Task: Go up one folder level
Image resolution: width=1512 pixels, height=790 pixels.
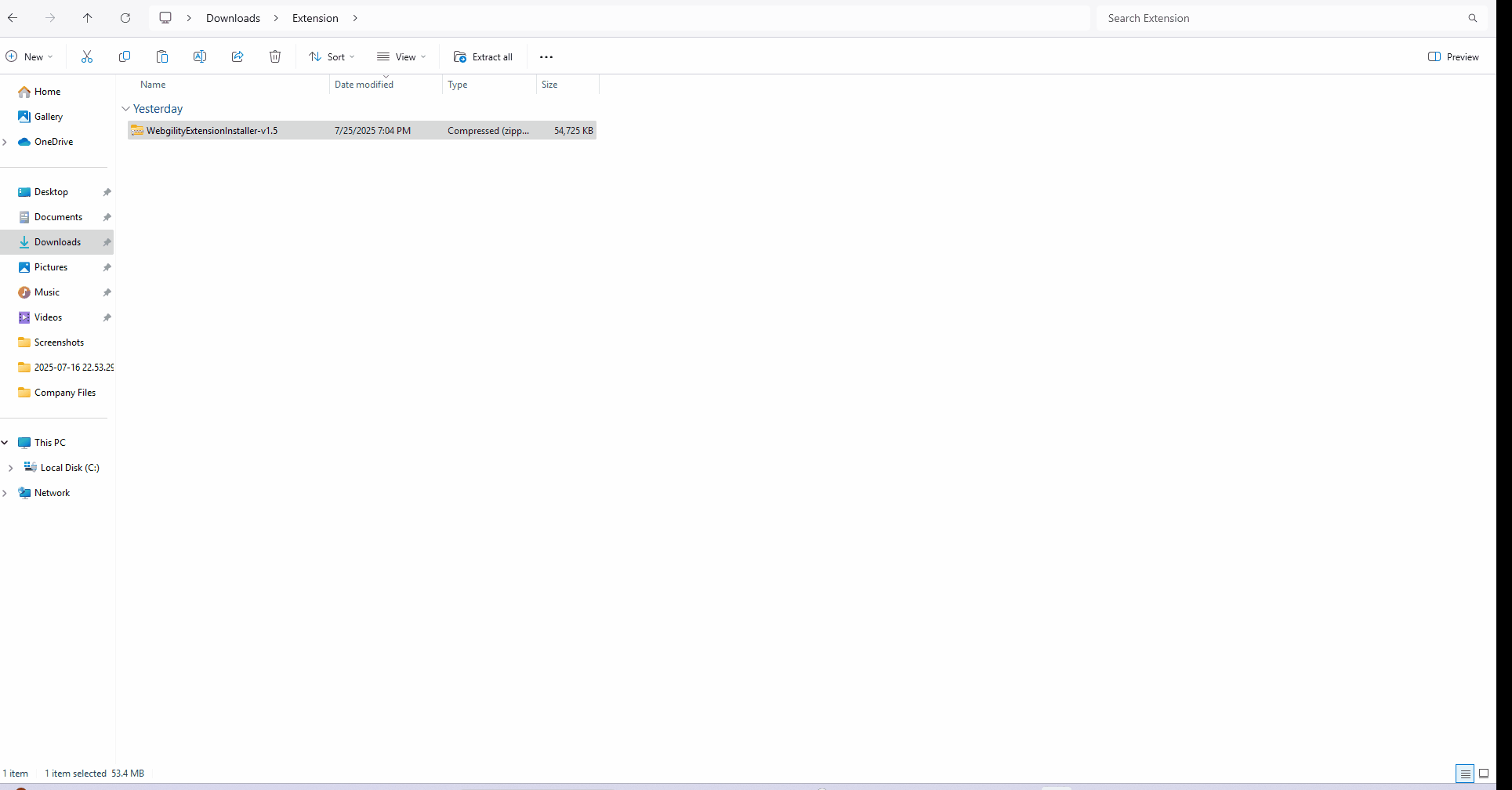Action: 87,18
